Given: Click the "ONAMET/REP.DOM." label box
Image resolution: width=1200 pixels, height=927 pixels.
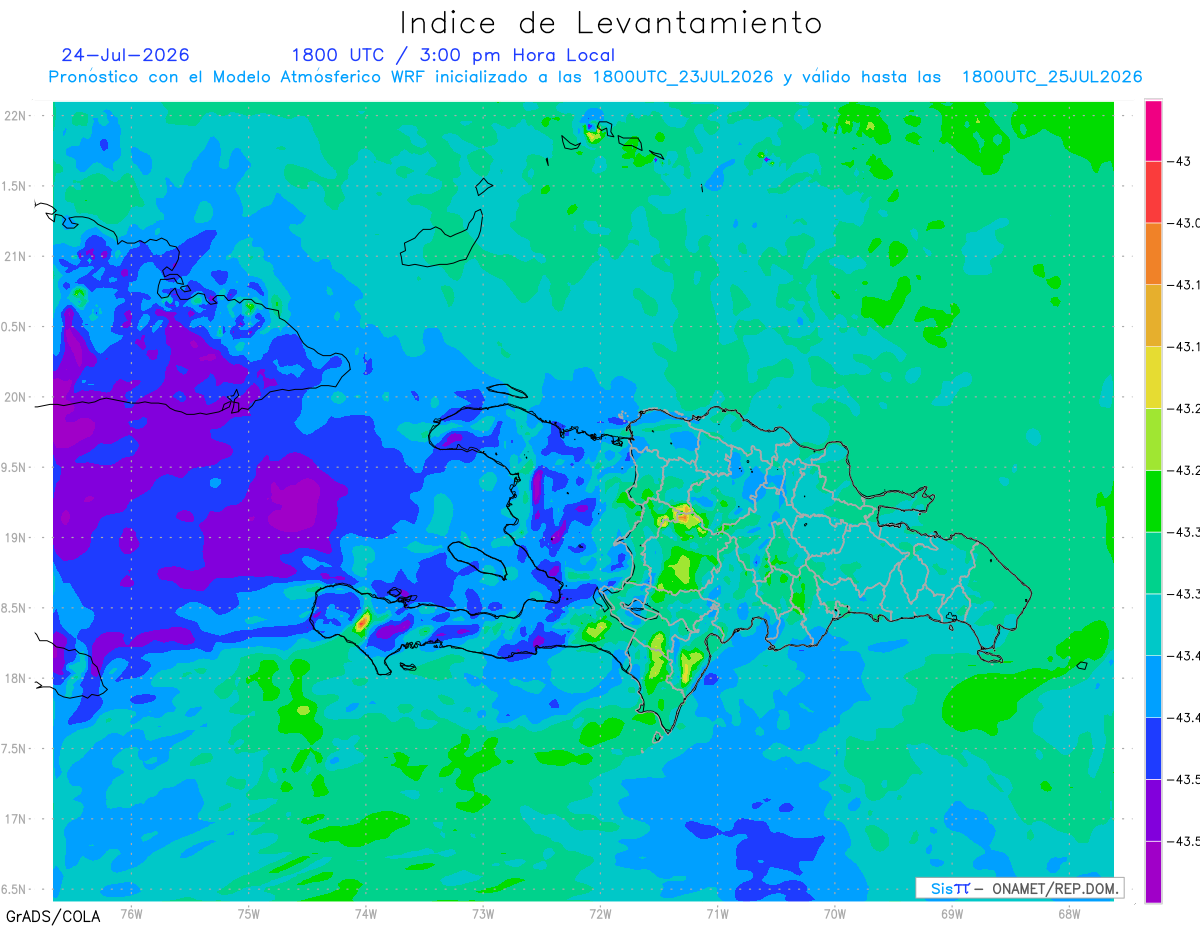Looking at the screenshot, I should pyautogui.click(x=1019, y=888).
